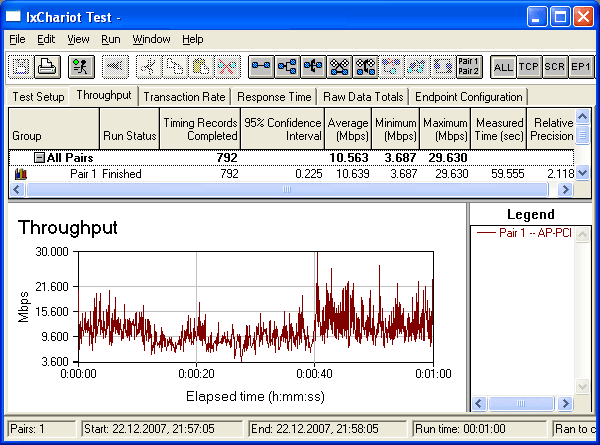
Task: Click the Legend horizontal scrollbar thumb
Action: point(521,403)
